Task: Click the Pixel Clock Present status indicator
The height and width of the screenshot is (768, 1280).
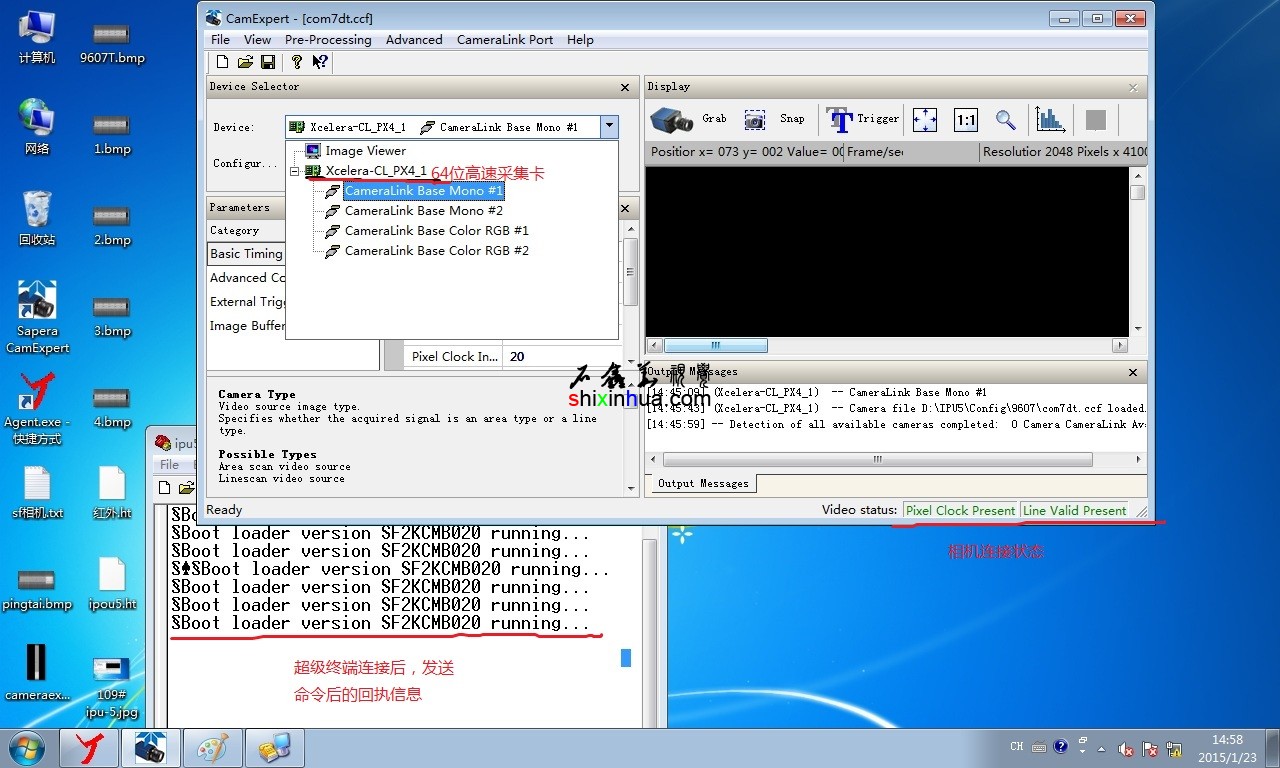Action: point(960,511)
